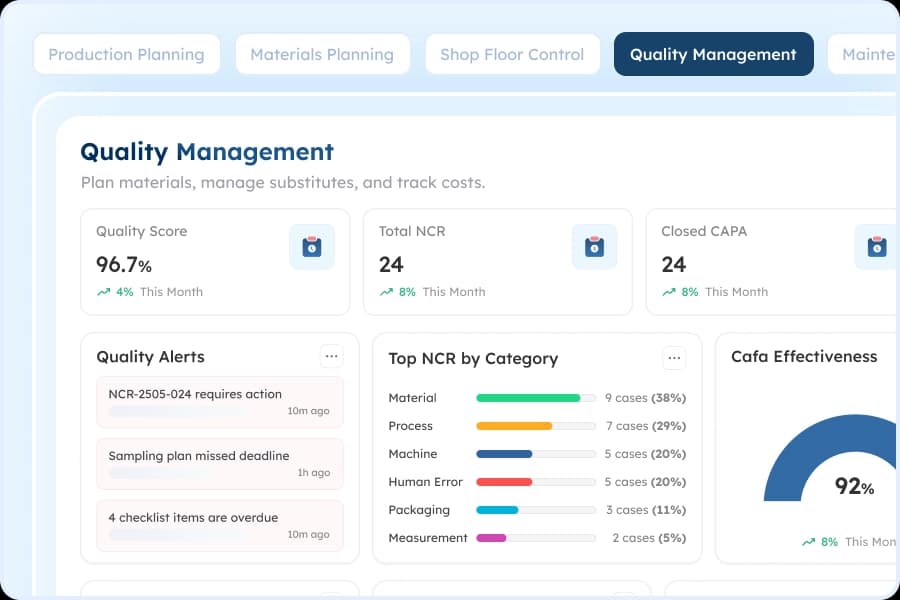Open the Quality Alerts more options menu

click(x=331, y=357)
